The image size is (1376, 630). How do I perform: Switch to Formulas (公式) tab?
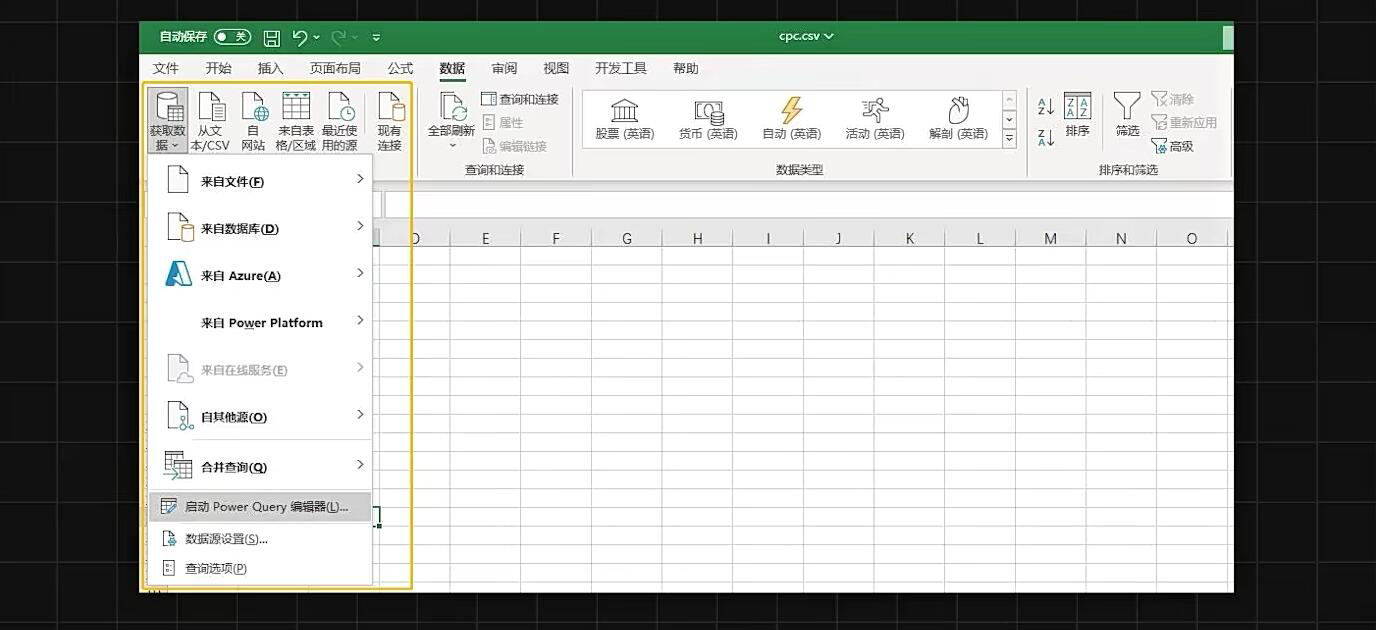tap(400, 68)
